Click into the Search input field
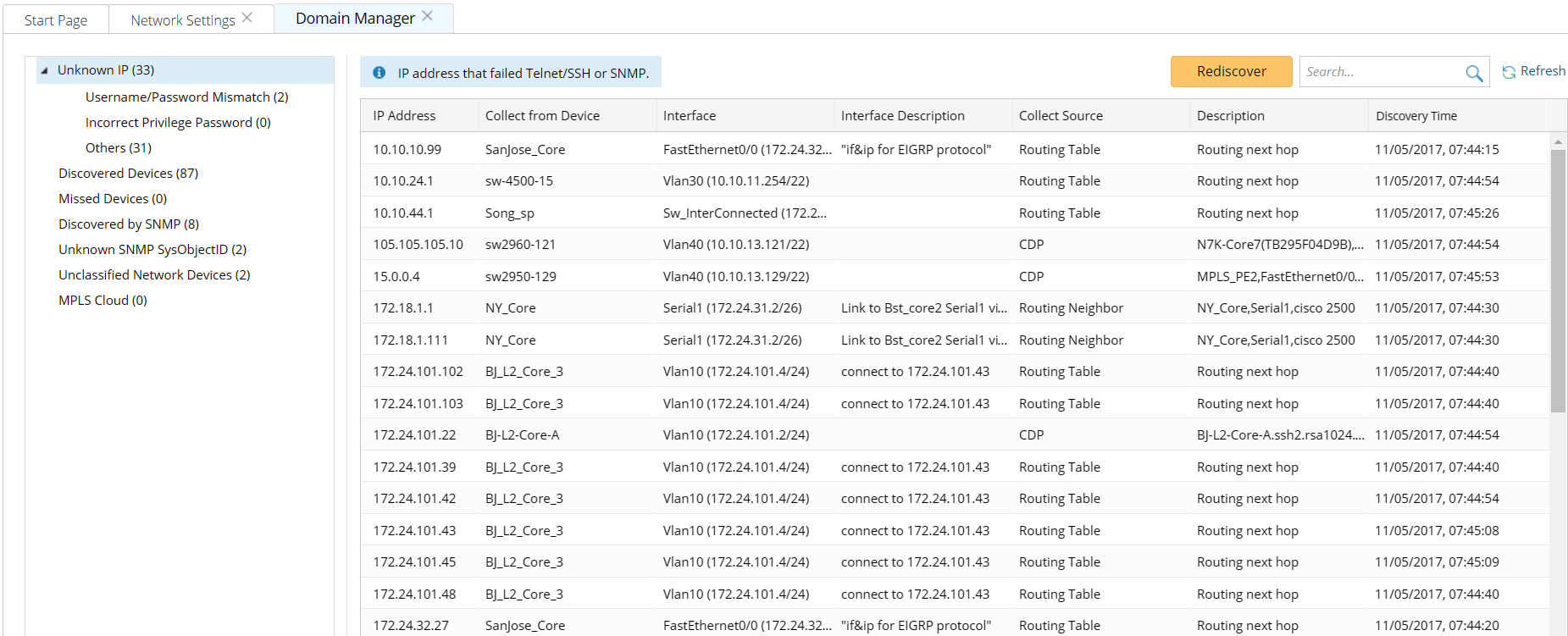The width and height of the screenshot is (1568, 636). [x=1381, y=72]
